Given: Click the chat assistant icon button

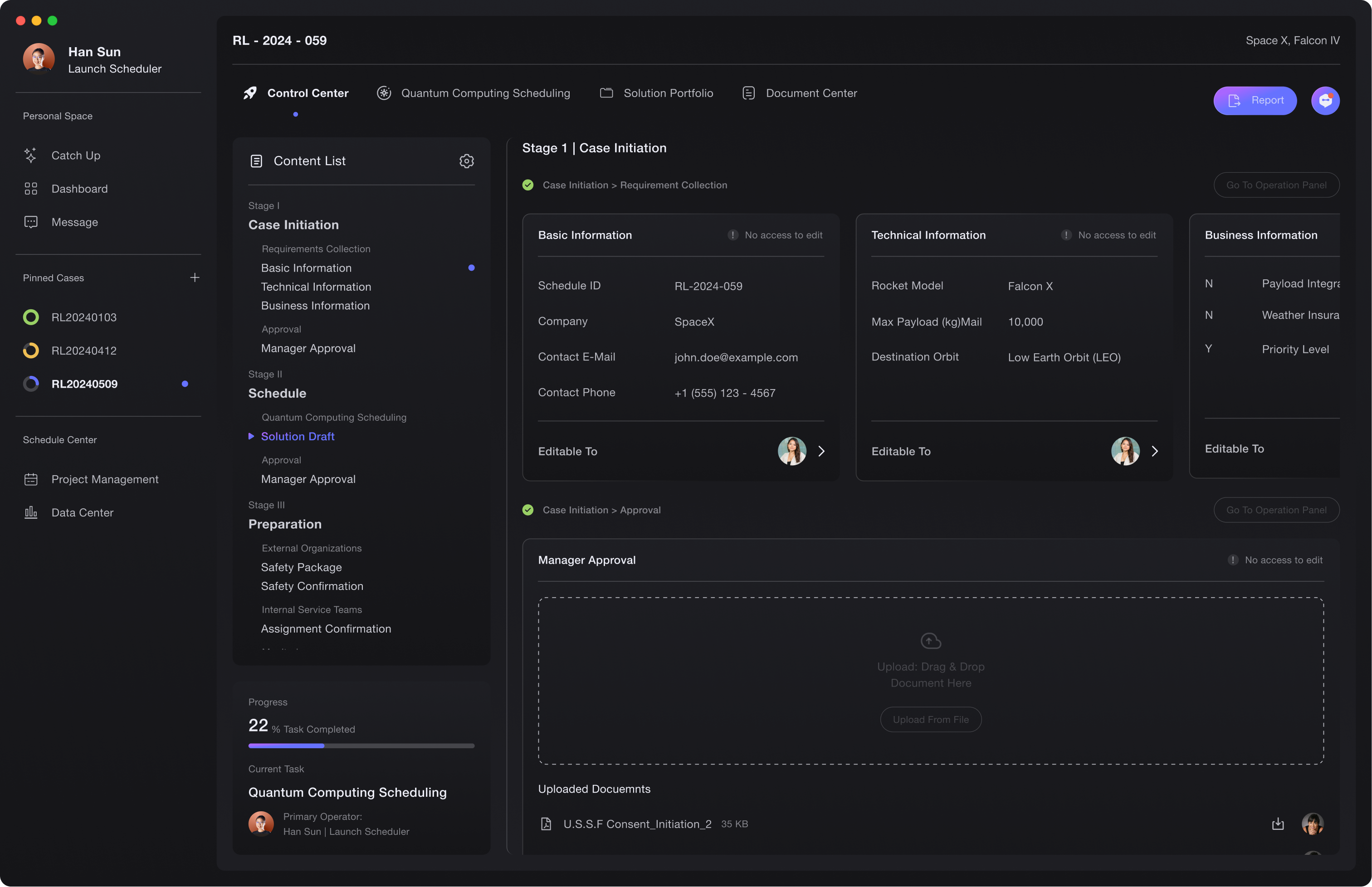Looking at the screenshot, I should coord(1325,101).
